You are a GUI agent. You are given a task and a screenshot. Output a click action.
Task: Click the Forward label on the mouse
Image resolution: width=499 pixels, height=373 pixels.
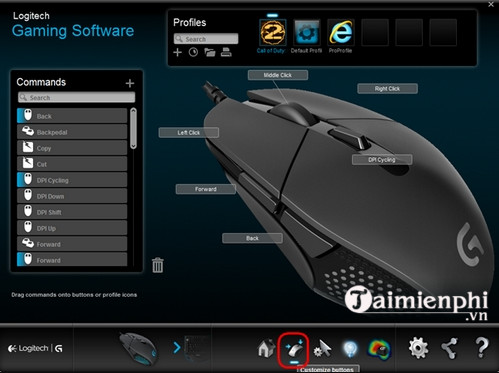pyautogui.click(x=206, y=189)
